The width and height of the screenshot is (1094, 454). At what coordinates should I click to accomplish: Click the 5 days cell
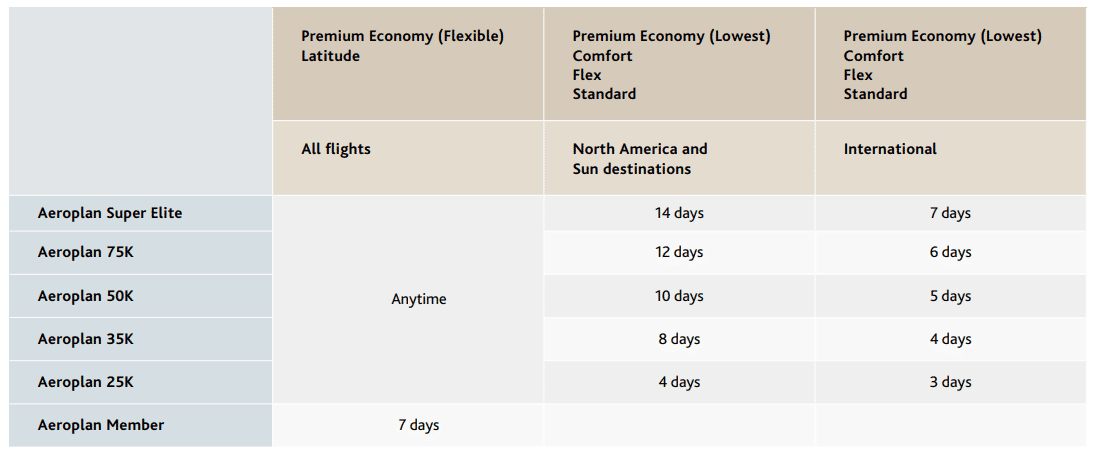coord(950,296)
